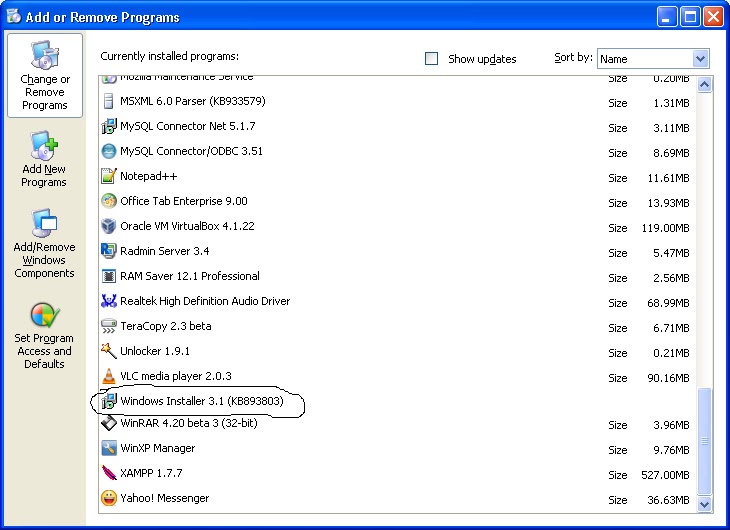
Task: Click the VLC media player cone icon
Action: (108, 376)
